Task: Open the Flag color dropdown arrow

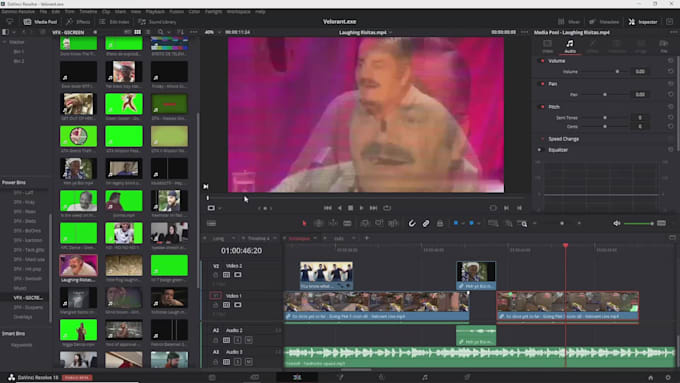Action: tap(462, 223)
